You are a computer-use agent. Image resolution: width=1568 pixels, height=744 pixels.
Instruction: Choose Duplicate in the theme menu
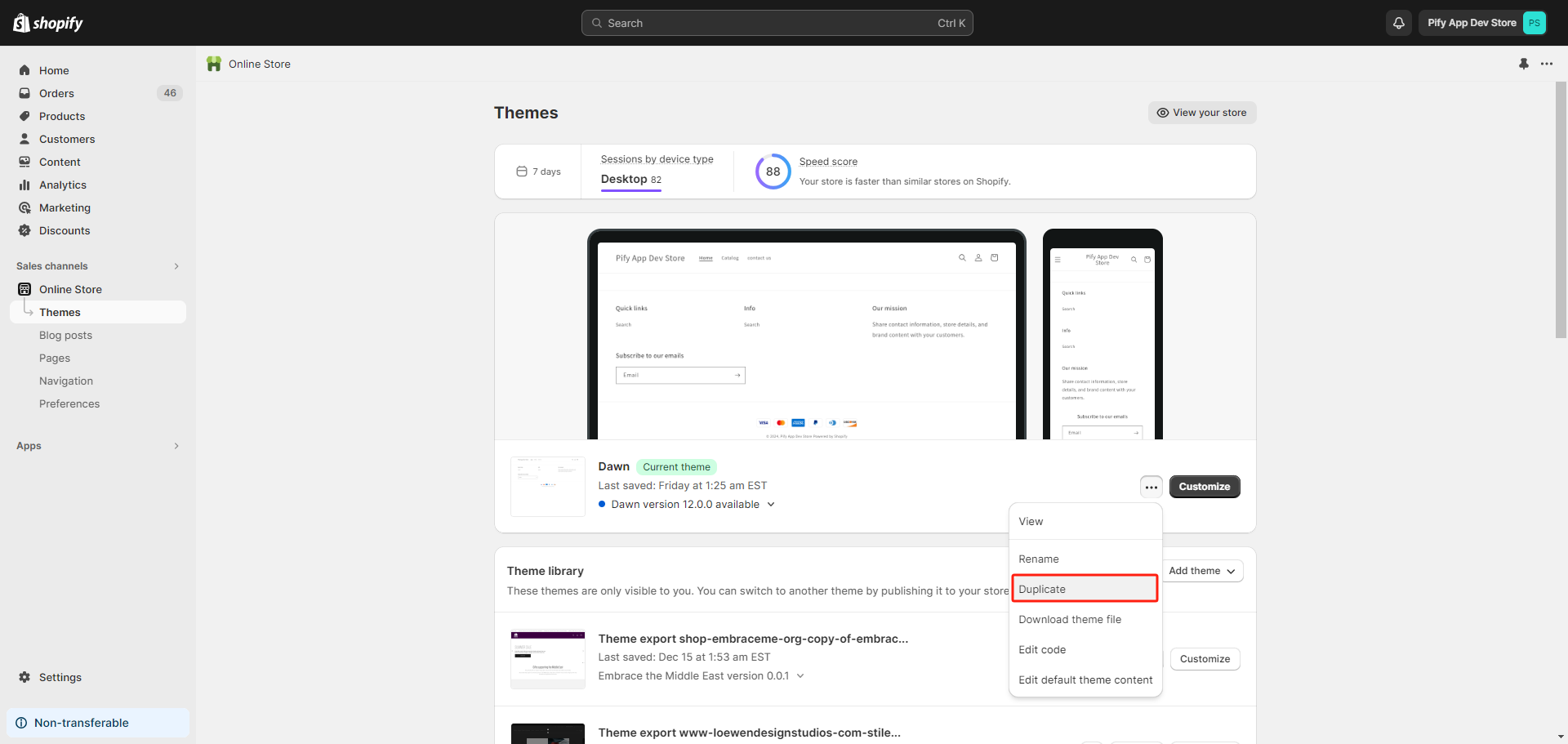click(1085, 589)
